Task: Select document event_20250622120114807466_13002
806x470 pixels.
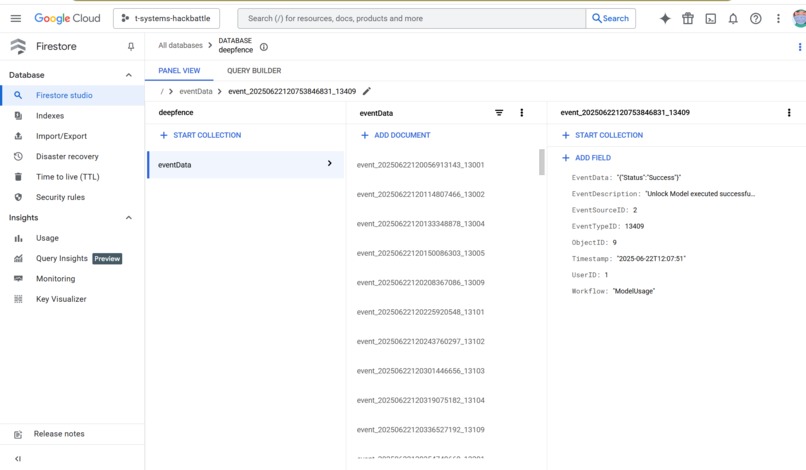Action: (x=420, y=194)
